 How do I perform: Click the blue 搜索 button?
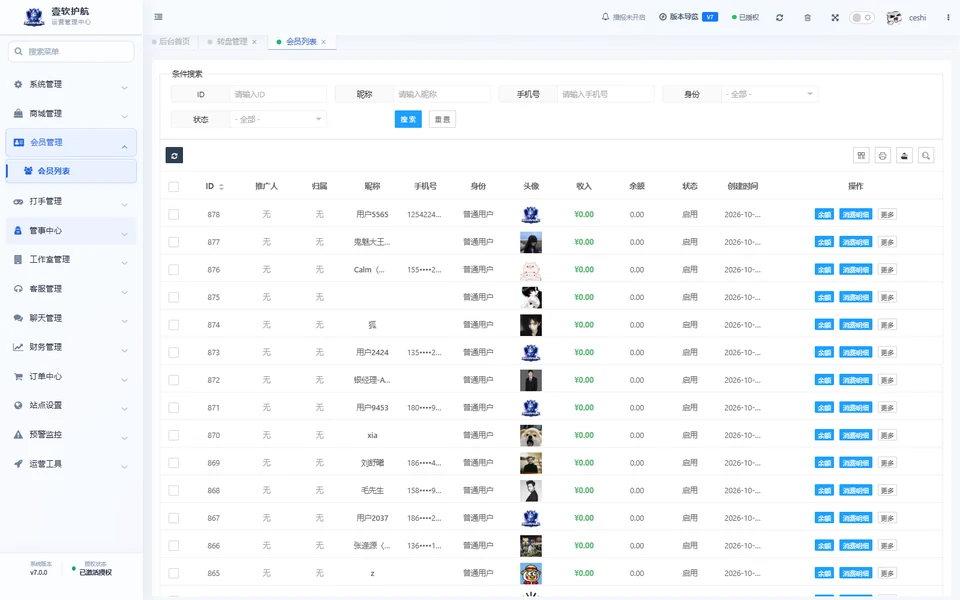tap(408, 119)
